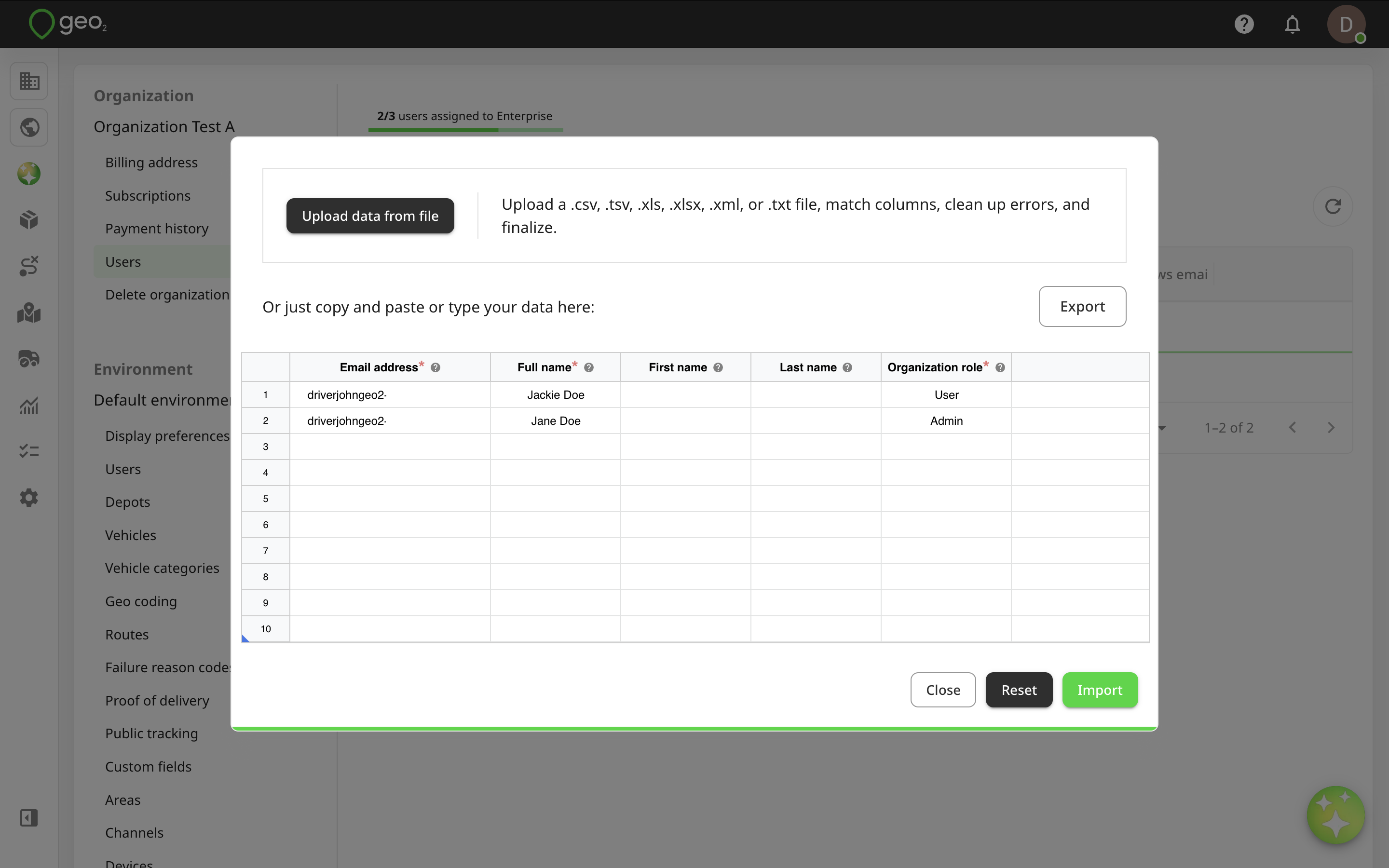Click help icon next to Last name header
The height and width of the screenshot is (868, 1389).
[847, 367]
